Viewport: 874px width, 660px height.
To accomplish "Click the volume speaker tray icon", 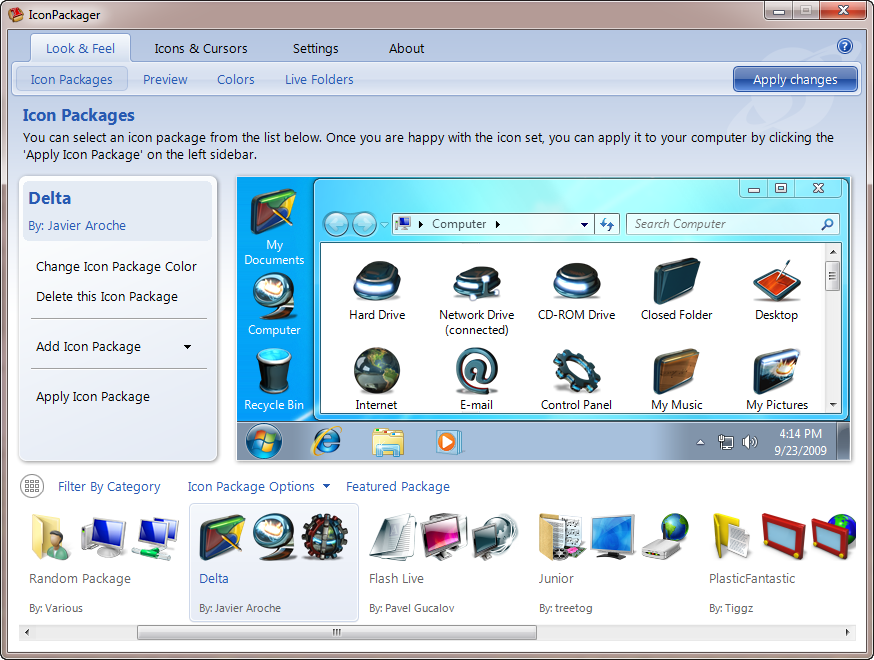I will (x=750, y=442).
